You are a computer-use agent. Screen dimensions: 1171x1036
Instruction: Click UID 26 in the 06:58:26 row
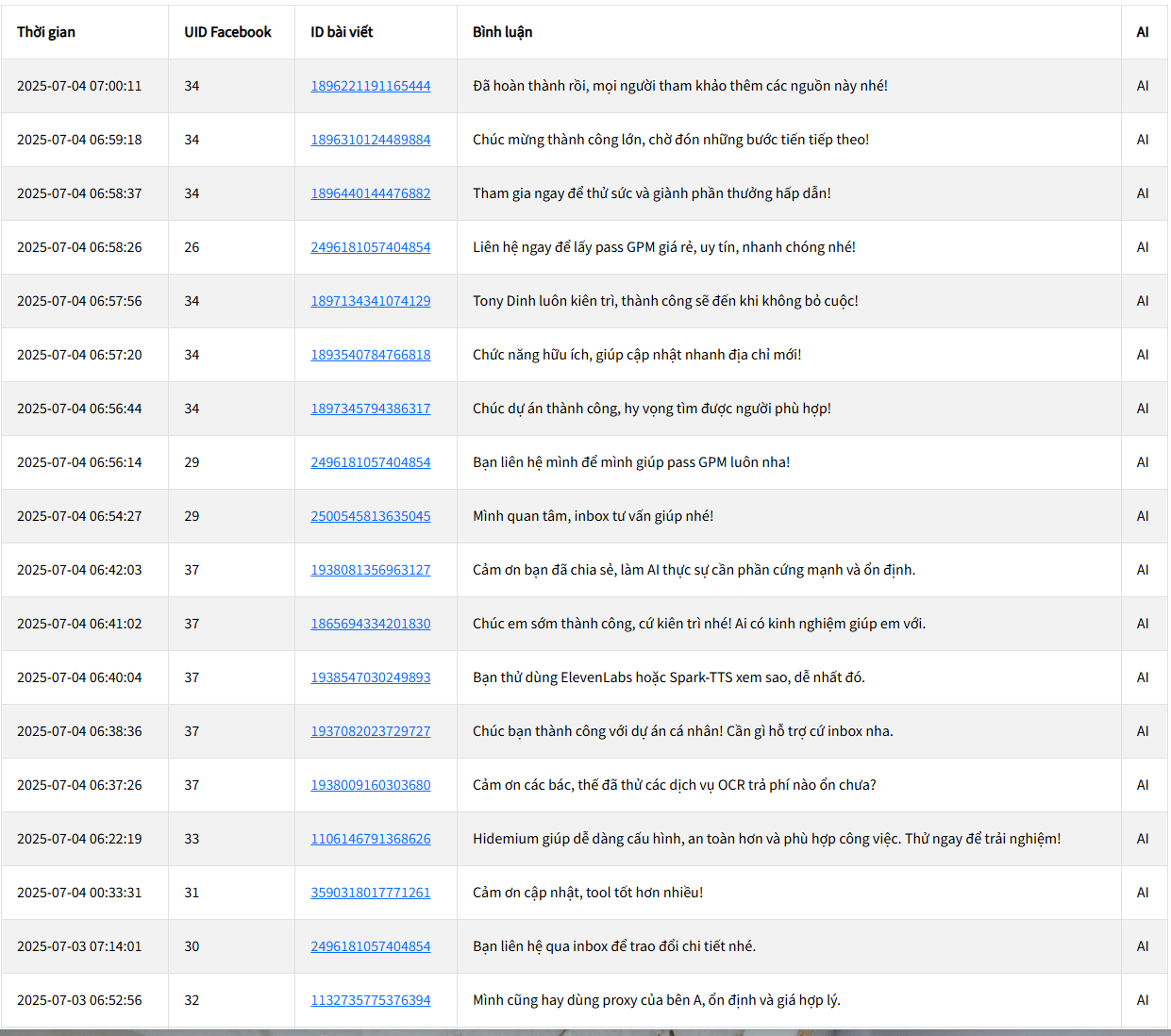[192, 247]
